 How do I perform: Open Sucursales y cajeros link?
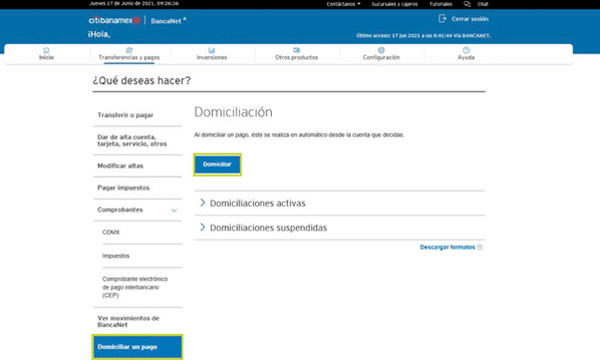pos(395,4)
